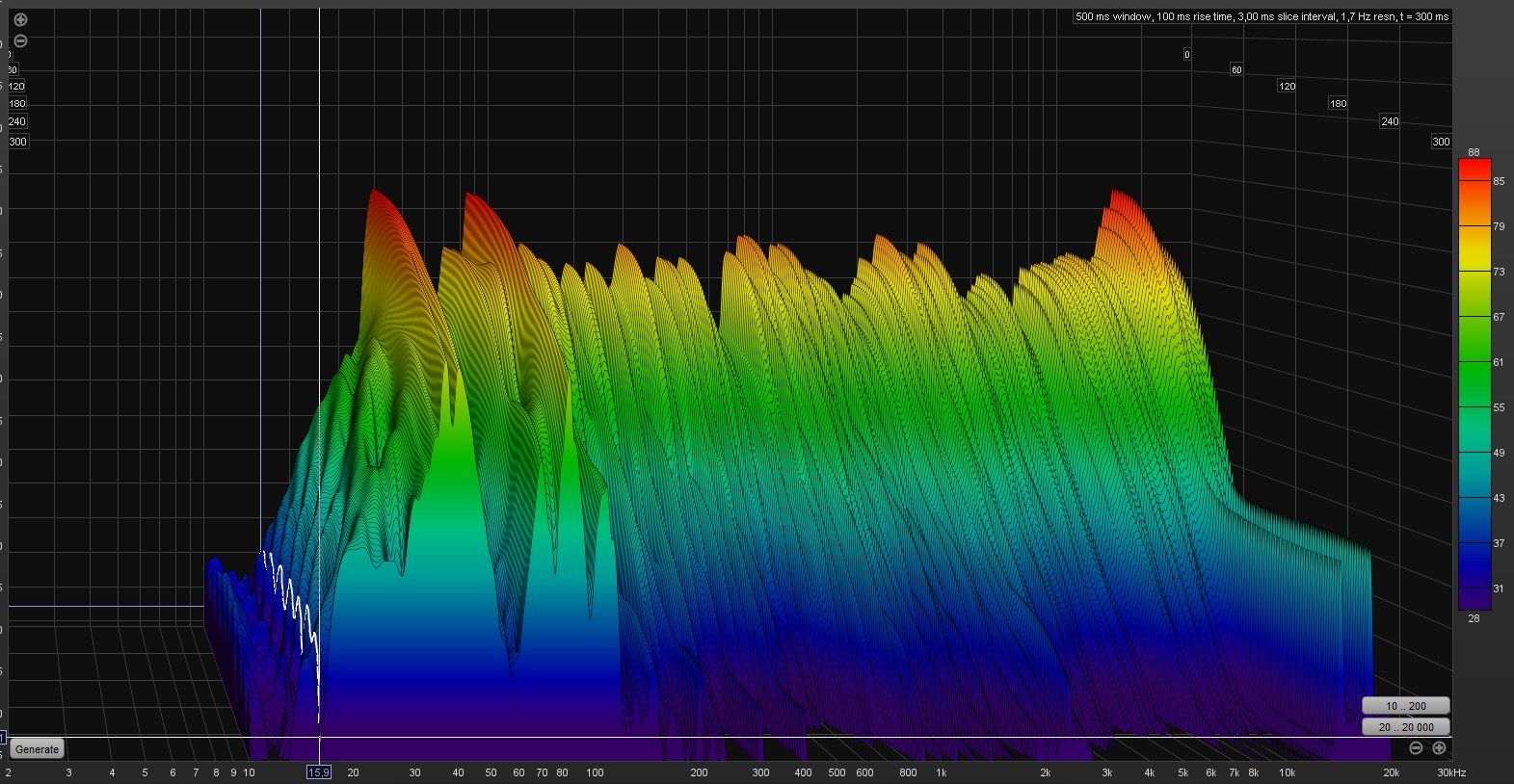The image size is (1514, 784).
Task: Click the 1k label on the frequency axis
Action: click(941, 772)
